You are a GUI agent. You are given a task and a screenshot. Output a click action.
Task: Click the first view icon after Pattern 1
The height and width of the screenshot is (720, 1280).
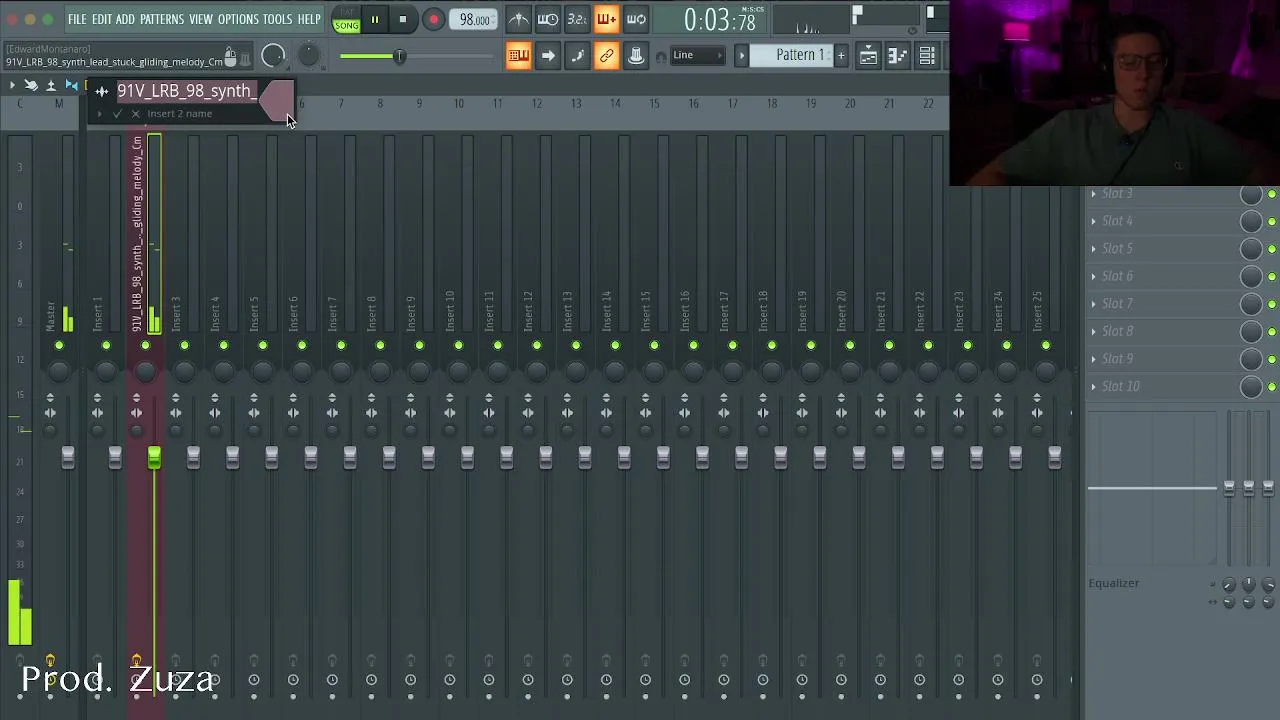pos(868,55)
